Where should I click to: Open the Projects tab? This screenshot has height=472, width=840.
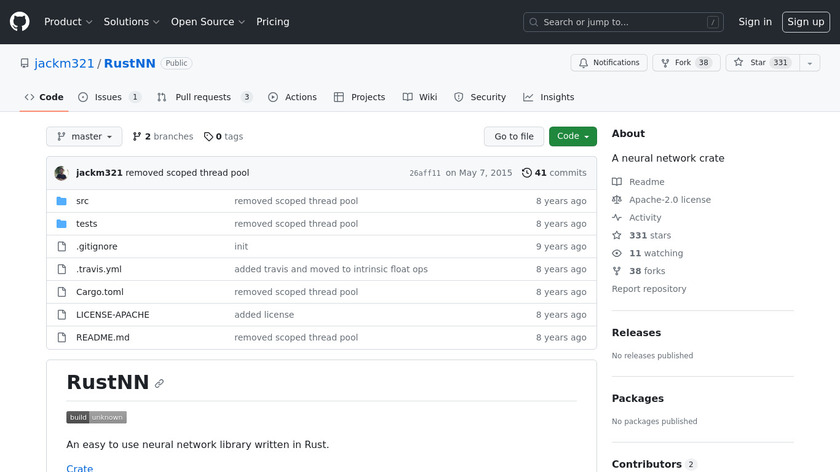click(359, 97)
